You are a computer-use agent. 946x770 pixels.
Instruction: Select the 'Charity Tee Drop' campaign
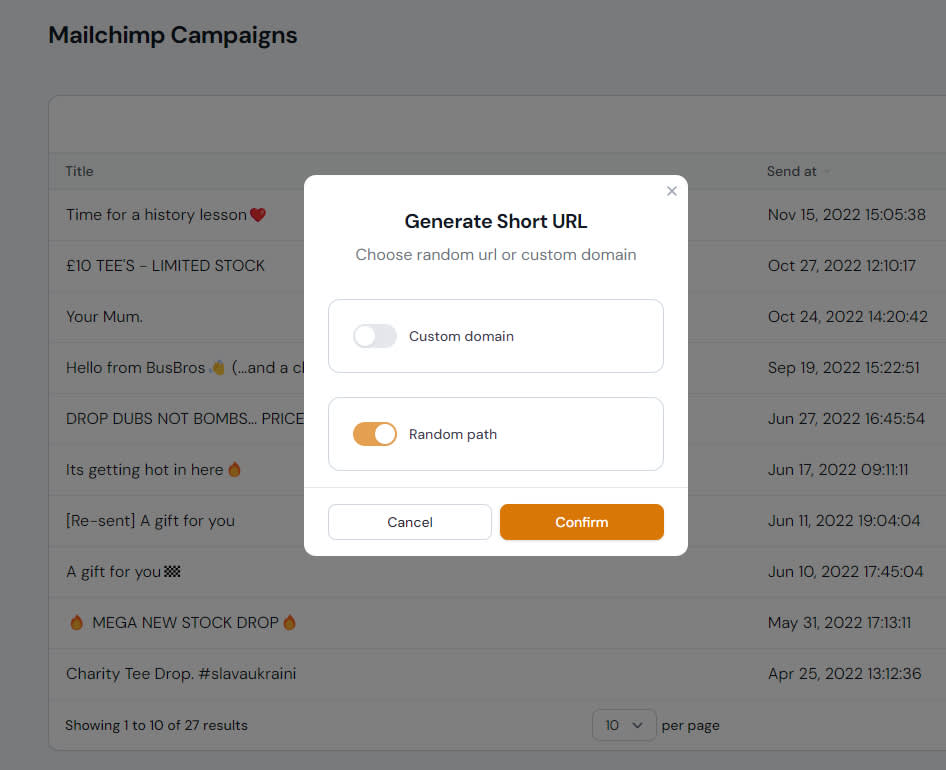(181, 673)
